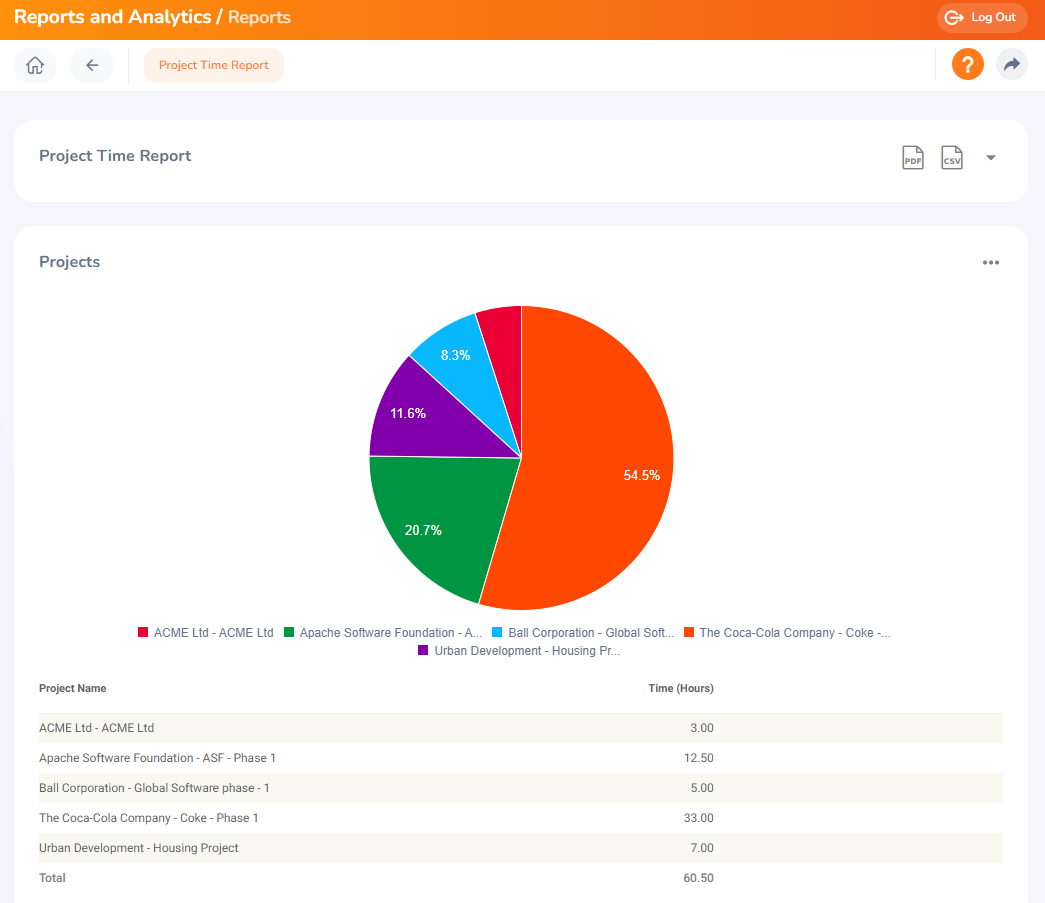Click the 60.50 total hours value
The height and width of the screenshot is (903, 1045).
point(698,878)
